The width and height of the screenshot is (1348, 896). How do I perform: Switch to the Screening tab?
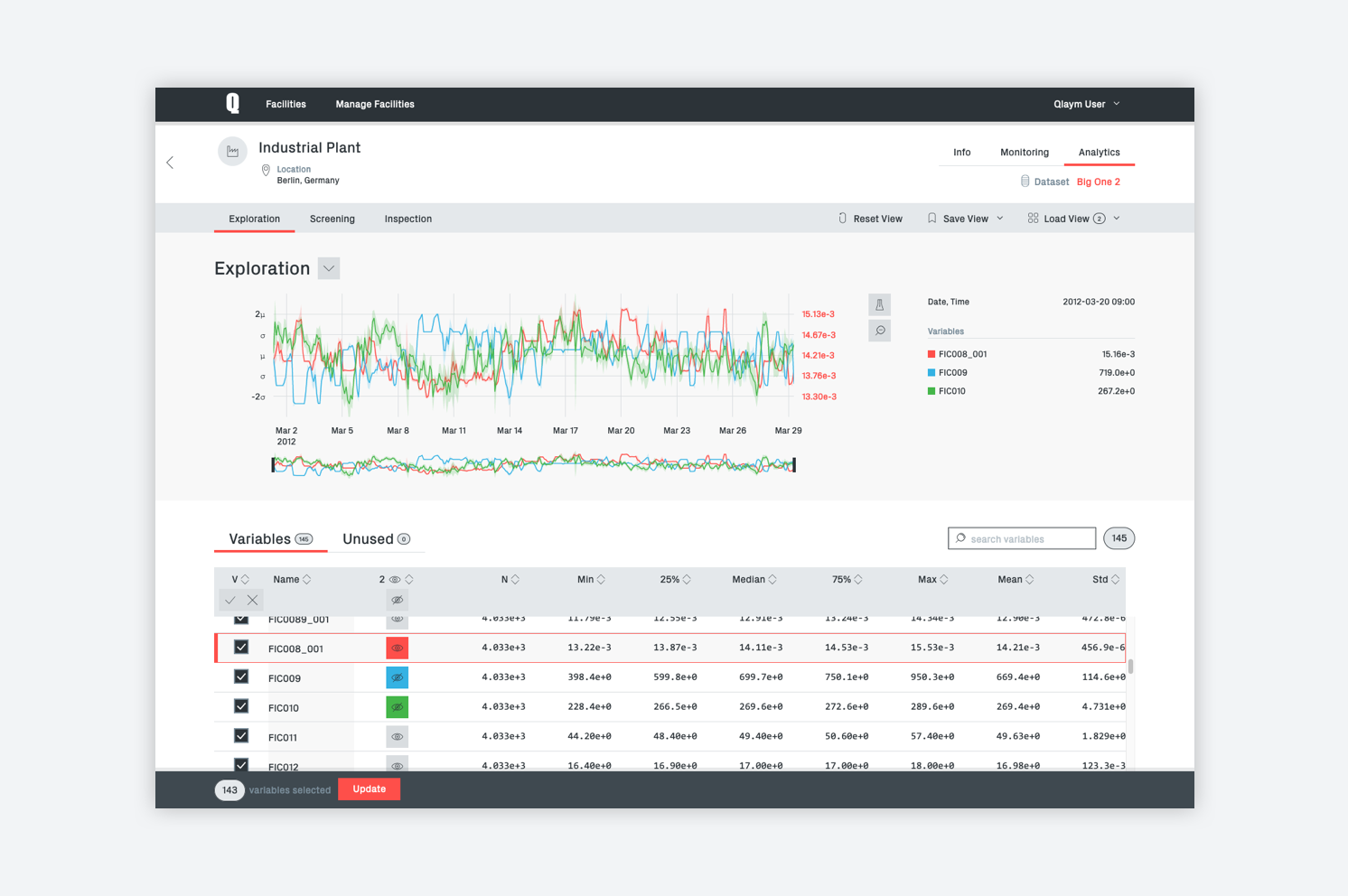[332, 219]
